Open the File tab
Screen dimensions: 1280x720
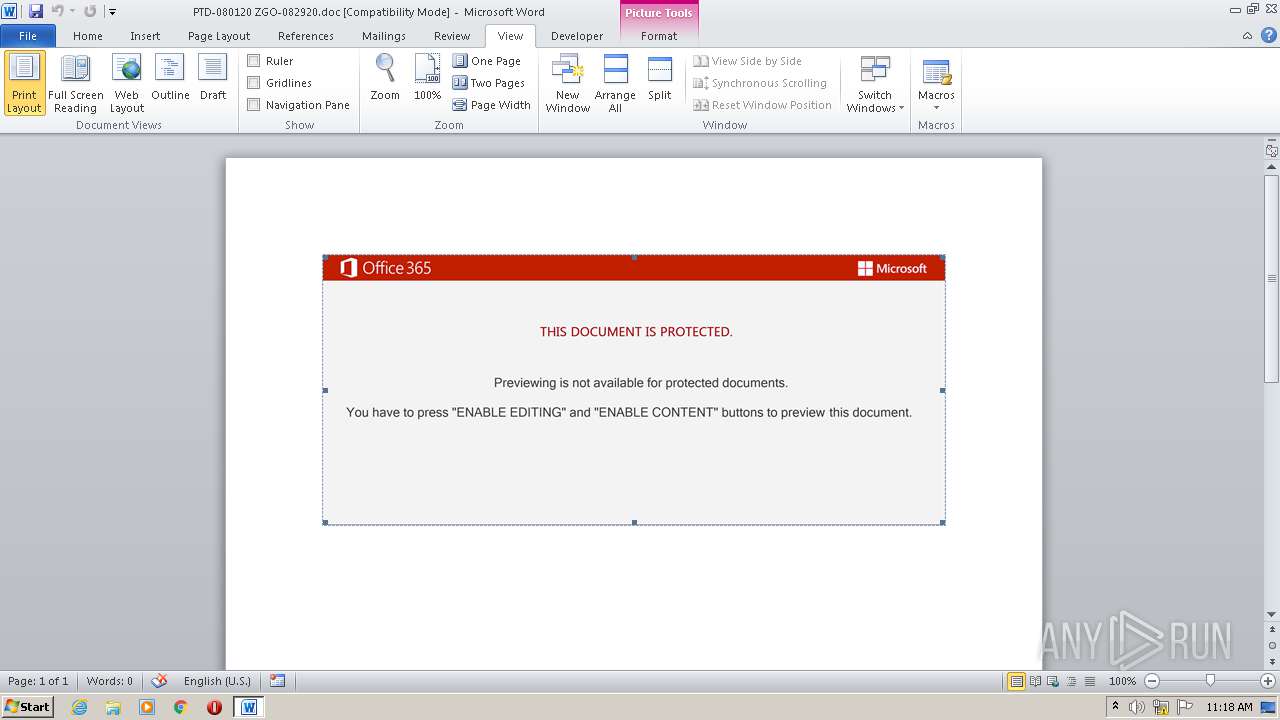(28, 36)
